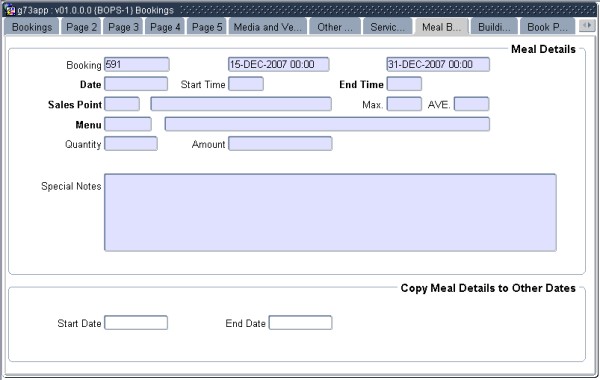Select the Meal B... tab
This screenshot has height=380, width=600.
pos(441,27)
